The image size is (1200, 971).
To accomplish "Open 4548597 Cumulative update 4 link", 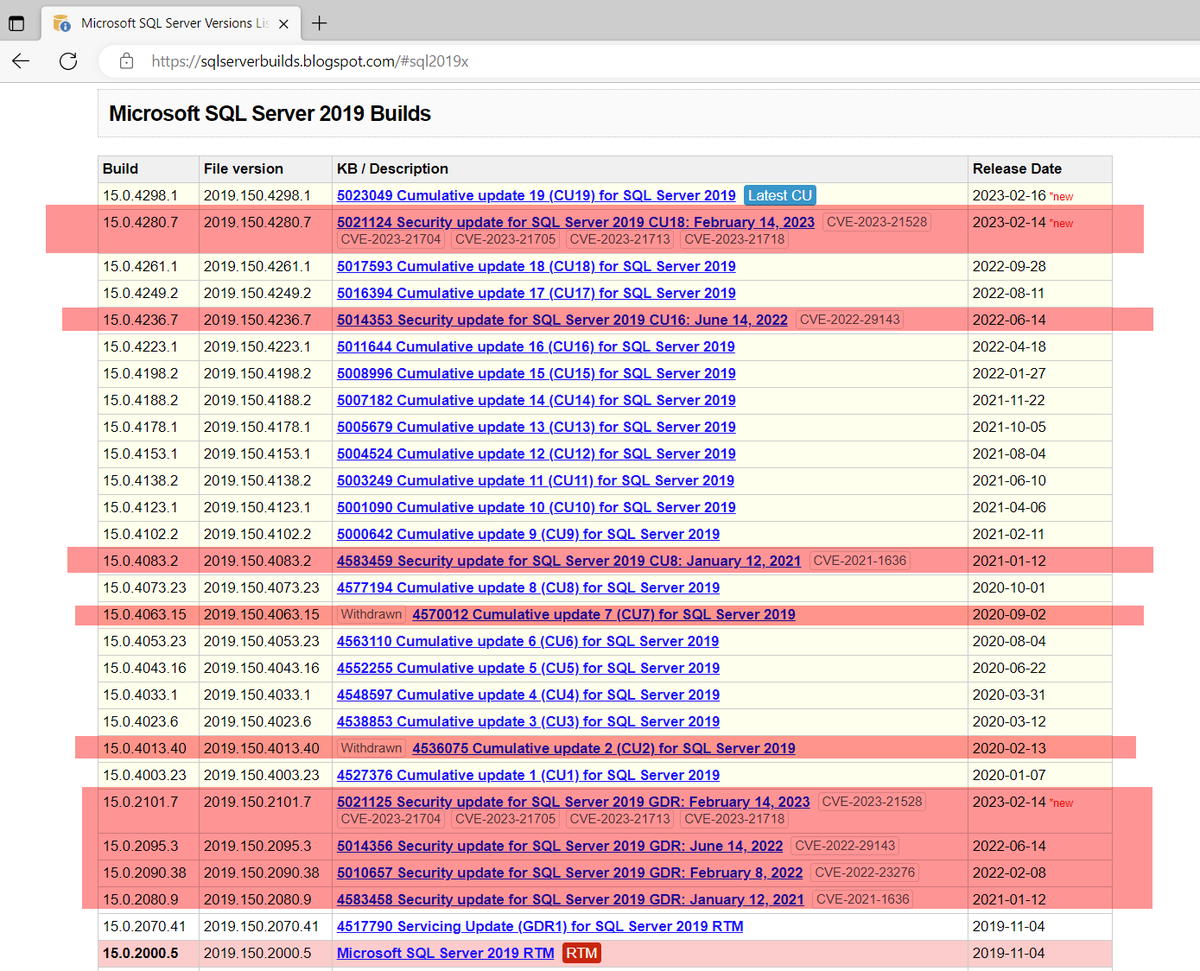I will (x=528, y=695).
